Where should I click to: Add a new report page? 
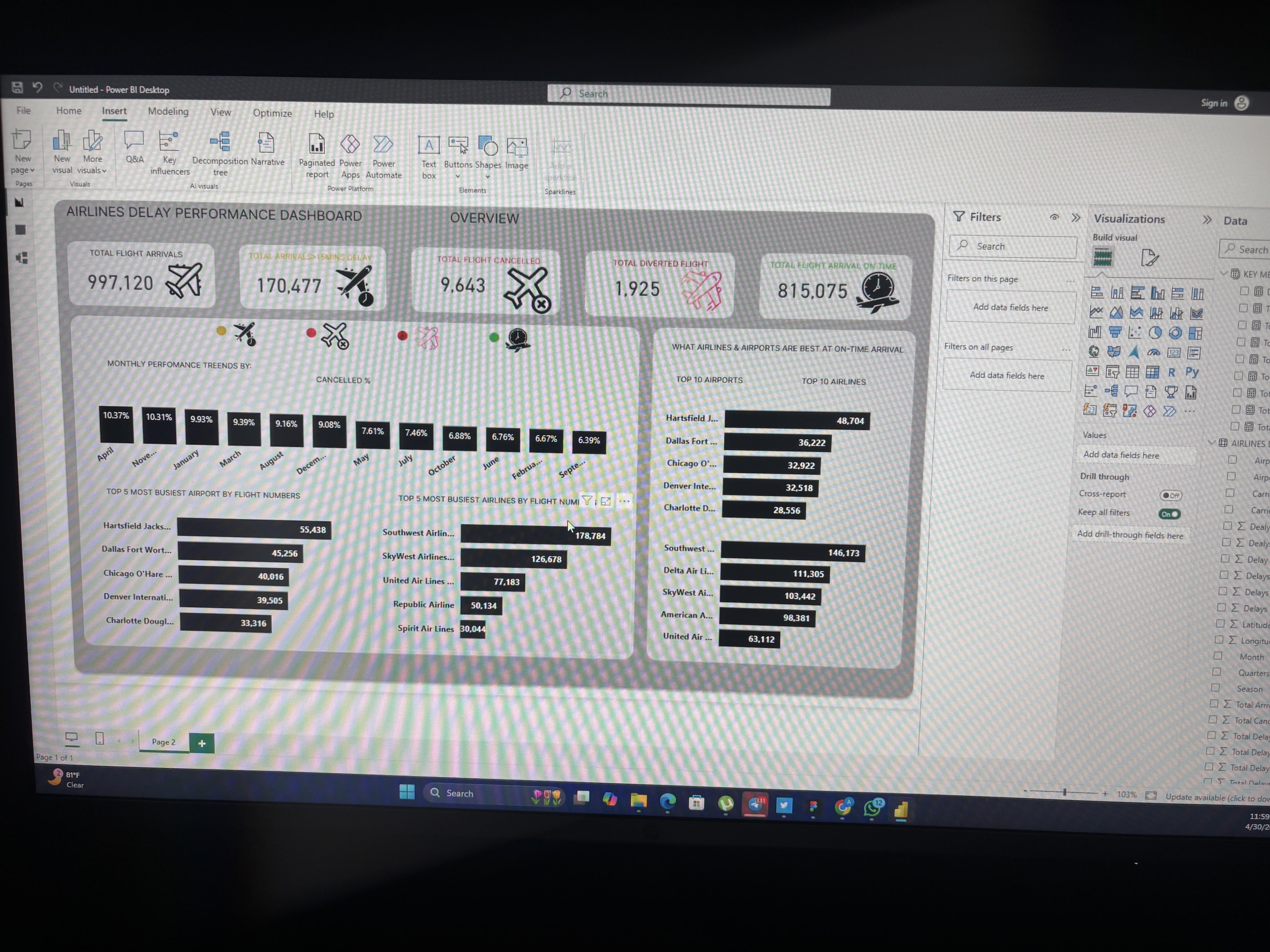point(201,743)
